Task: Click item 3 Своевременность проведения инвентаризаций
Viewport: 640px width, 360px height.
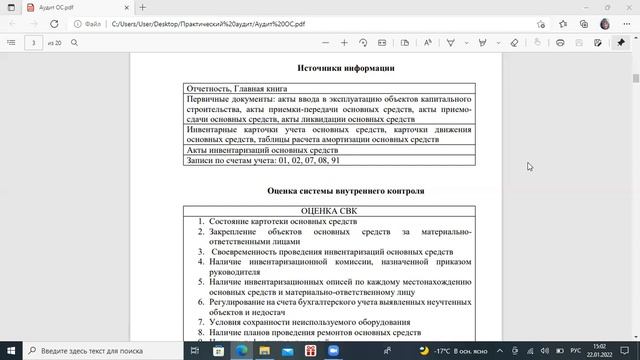Action: click(x=332, y=252)
